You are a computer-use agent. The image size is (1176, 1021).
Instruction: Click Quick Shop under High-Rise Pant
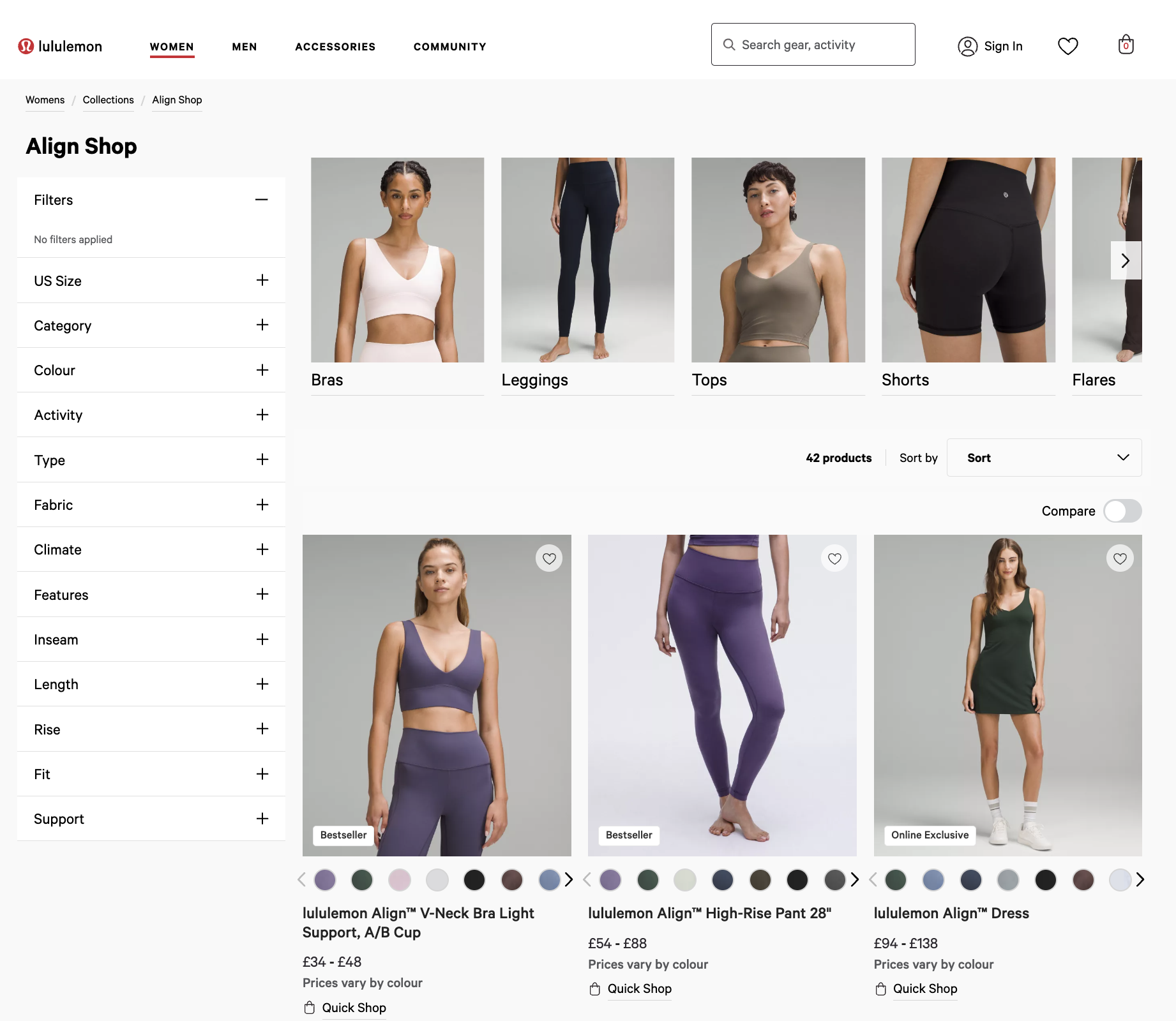tap(639, 988)
